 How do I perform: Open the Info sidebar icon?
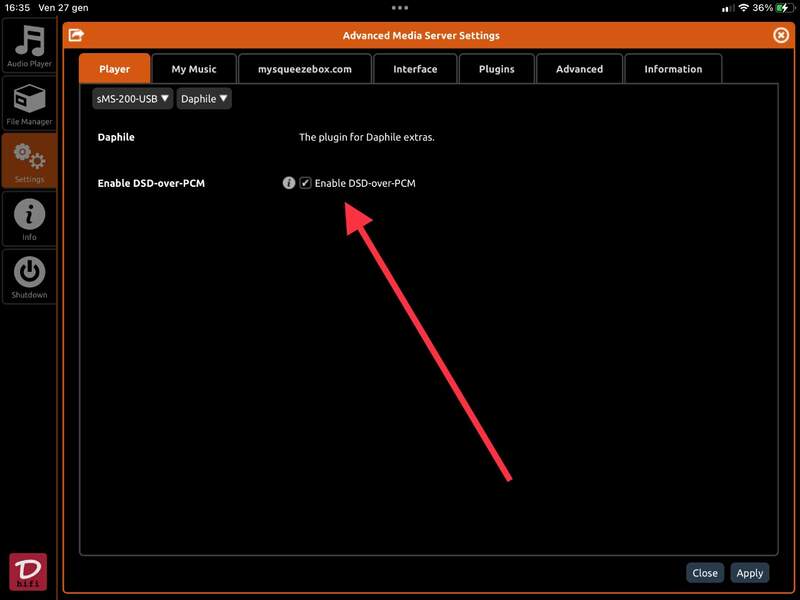click(29, 218)
